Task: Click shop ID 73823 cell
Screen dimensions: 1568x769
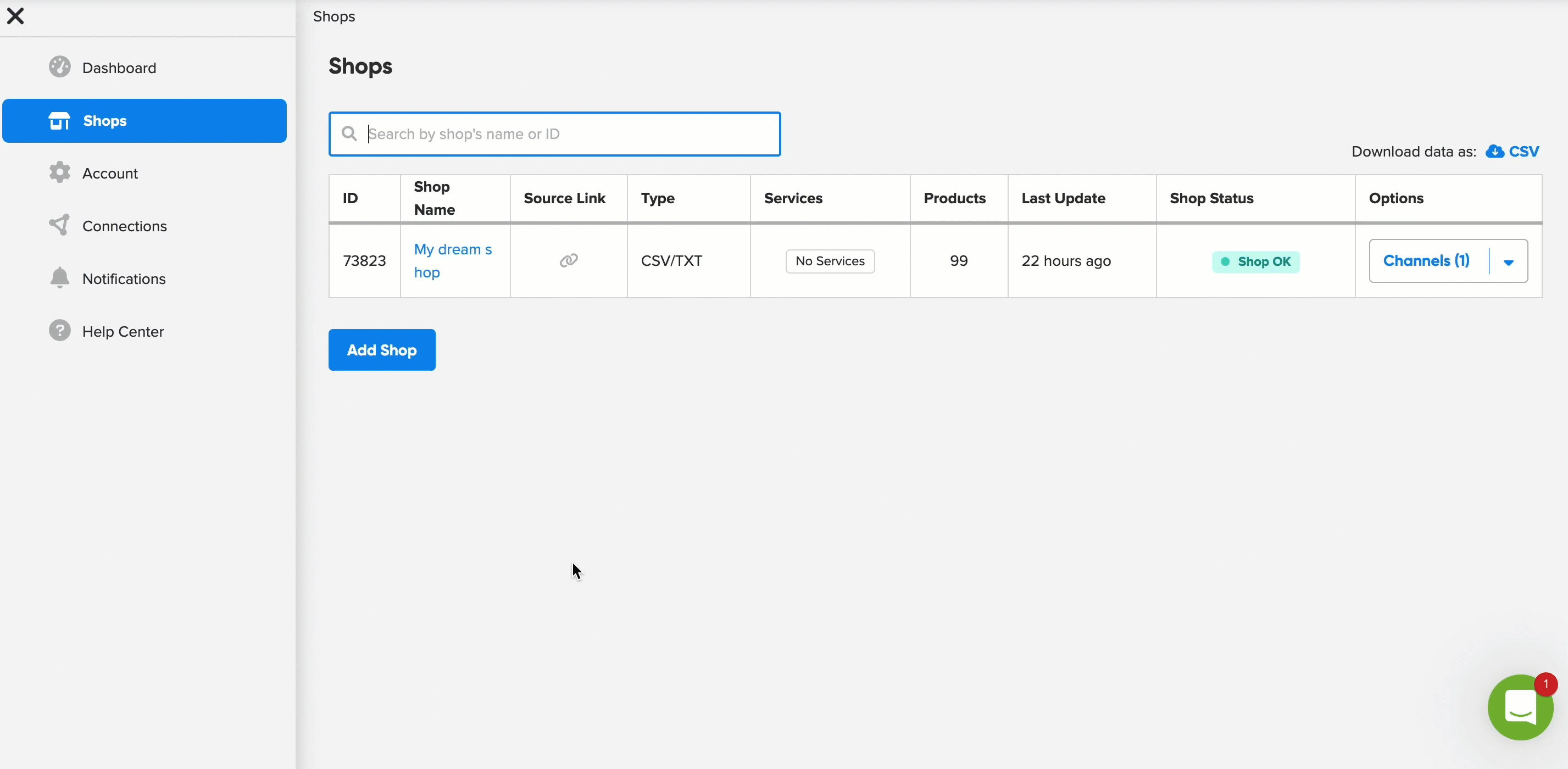Action: click(364, 260)
